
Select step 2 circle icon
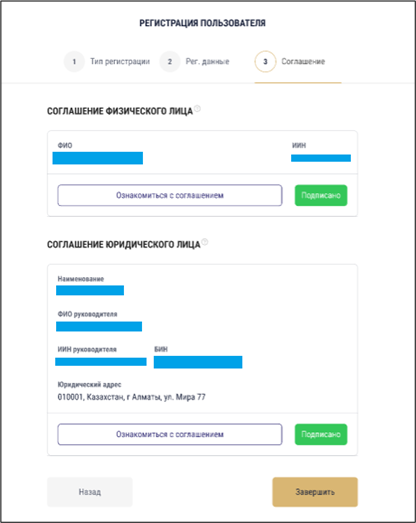click(170, 61)
